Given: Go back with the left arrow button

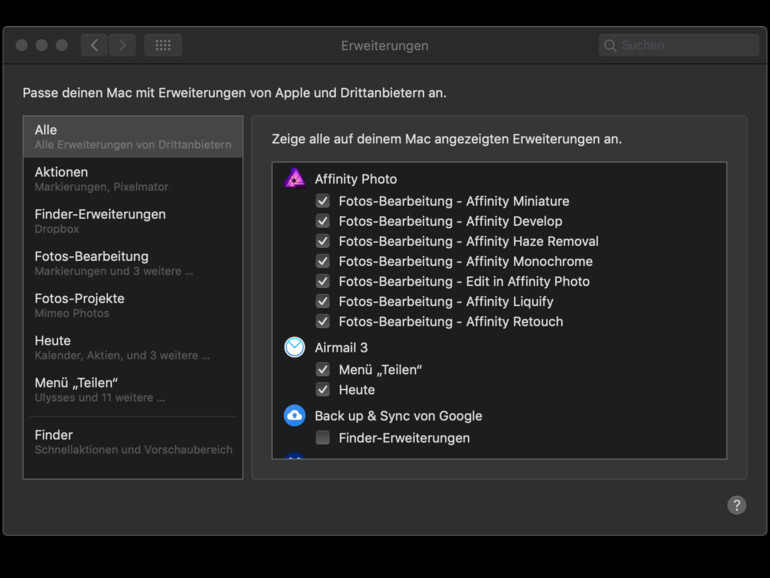Looking at the screenshot, I should (x=94, y=45).
